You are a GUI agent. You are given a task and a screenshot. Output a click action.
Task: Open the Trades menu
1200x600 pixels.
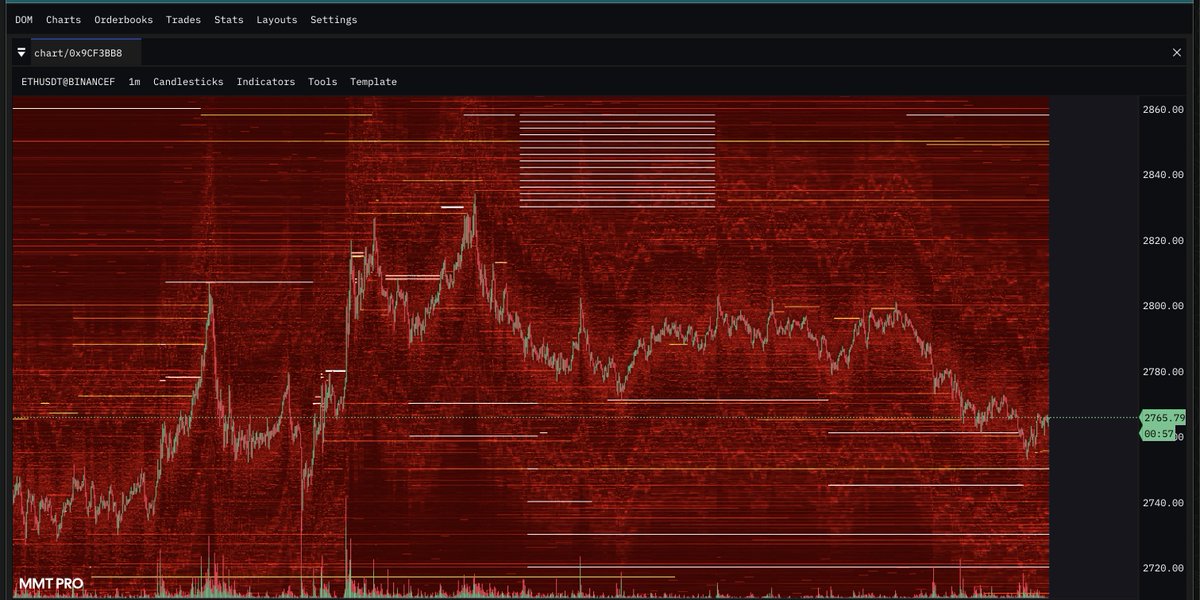point(183,20)
